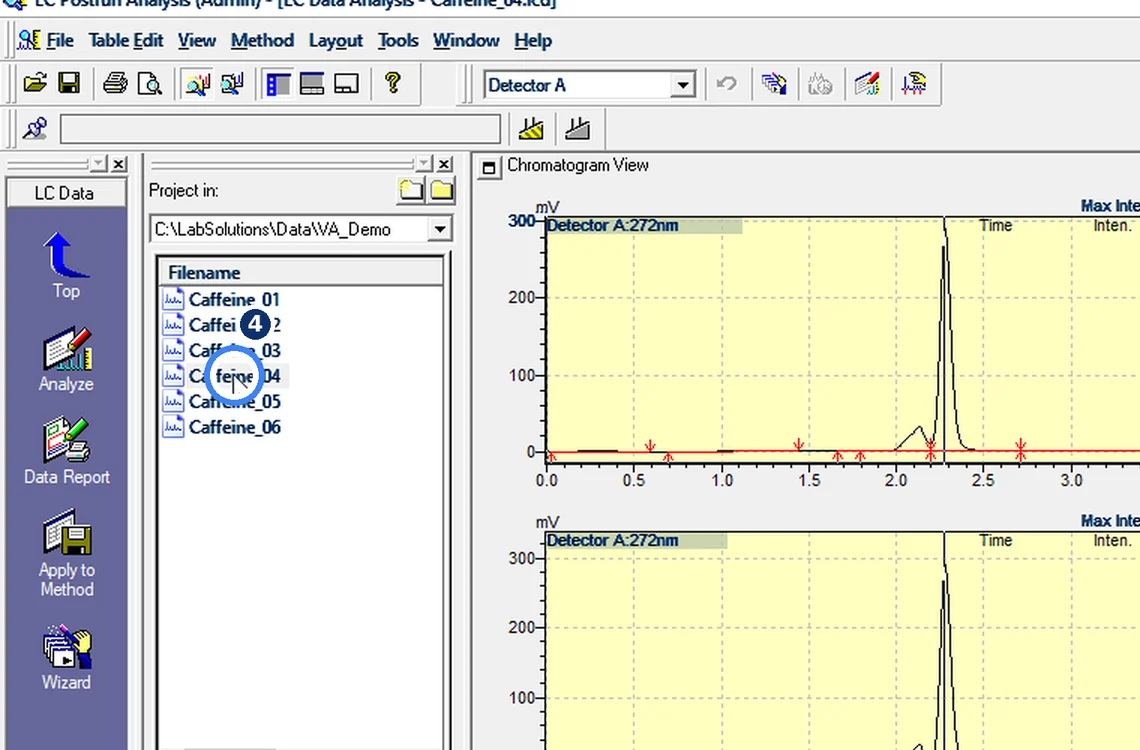Viewport: 1140px width, 750px height.
Task: Select the Caffeine_01 file
Action: click(x=221, y=299)
